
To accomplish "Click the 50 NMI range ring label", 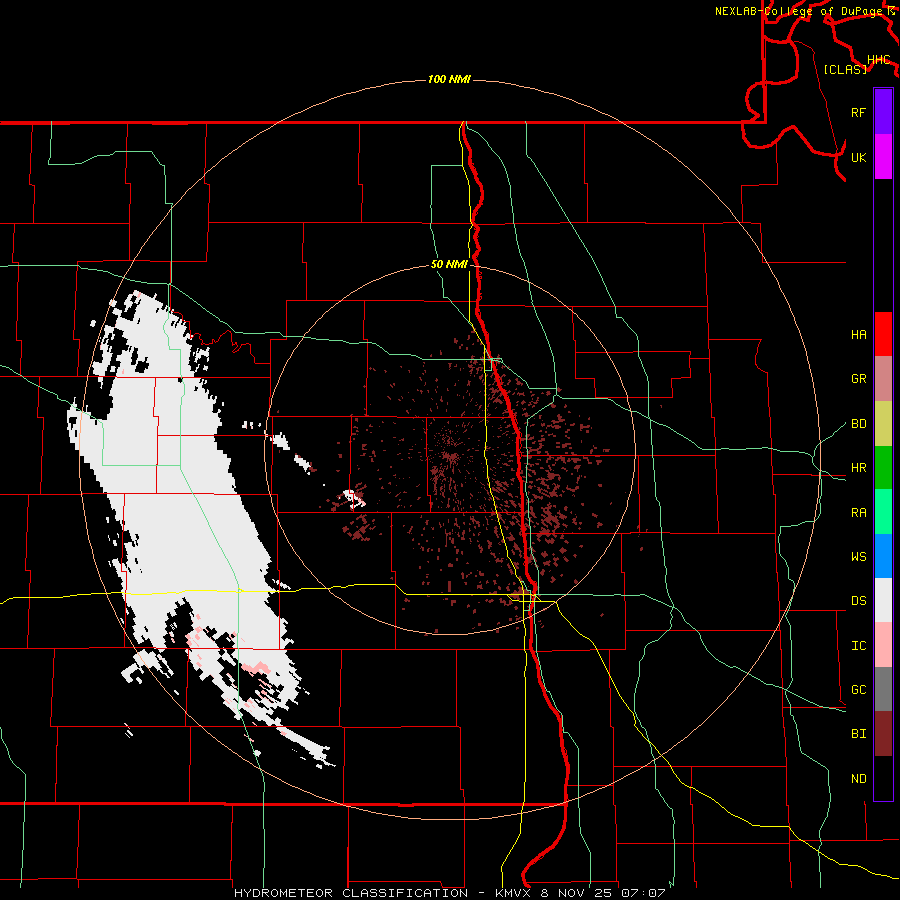I will click(449, 264).
